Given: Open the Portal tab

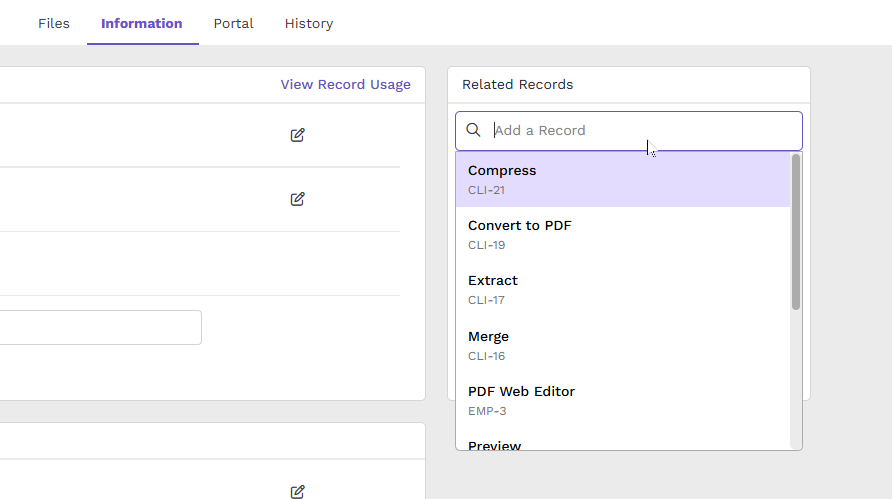Looking at the screenshot, I should point(234,23).
